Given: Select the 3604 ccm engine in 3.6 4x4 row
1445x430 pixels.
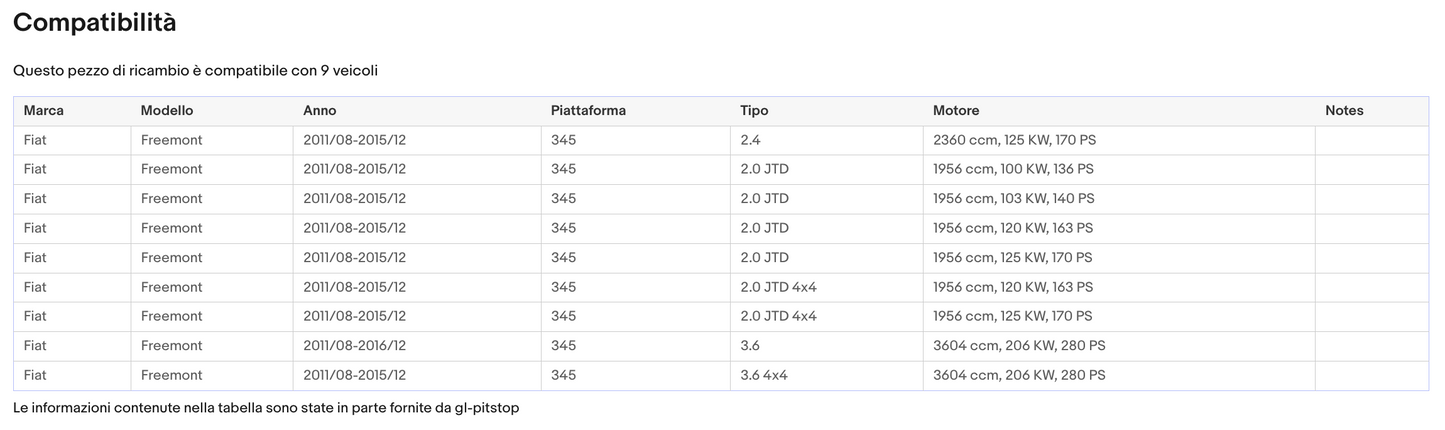Looking at the screenshot, I should click(x=1019, y=375).
